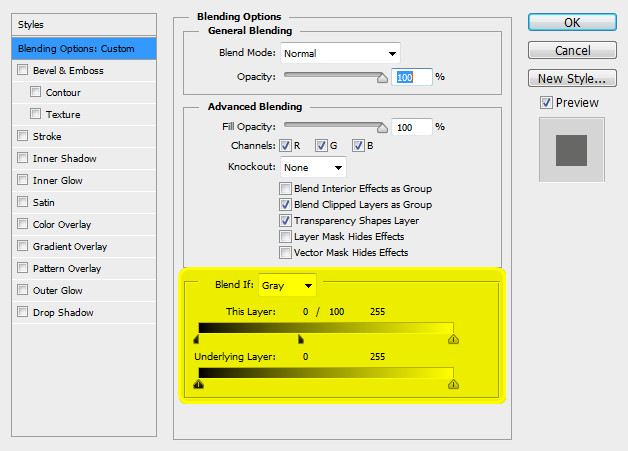The image size is (628, 451).
Task: Disable the R channel checkbox
Action: pos(285,146)
